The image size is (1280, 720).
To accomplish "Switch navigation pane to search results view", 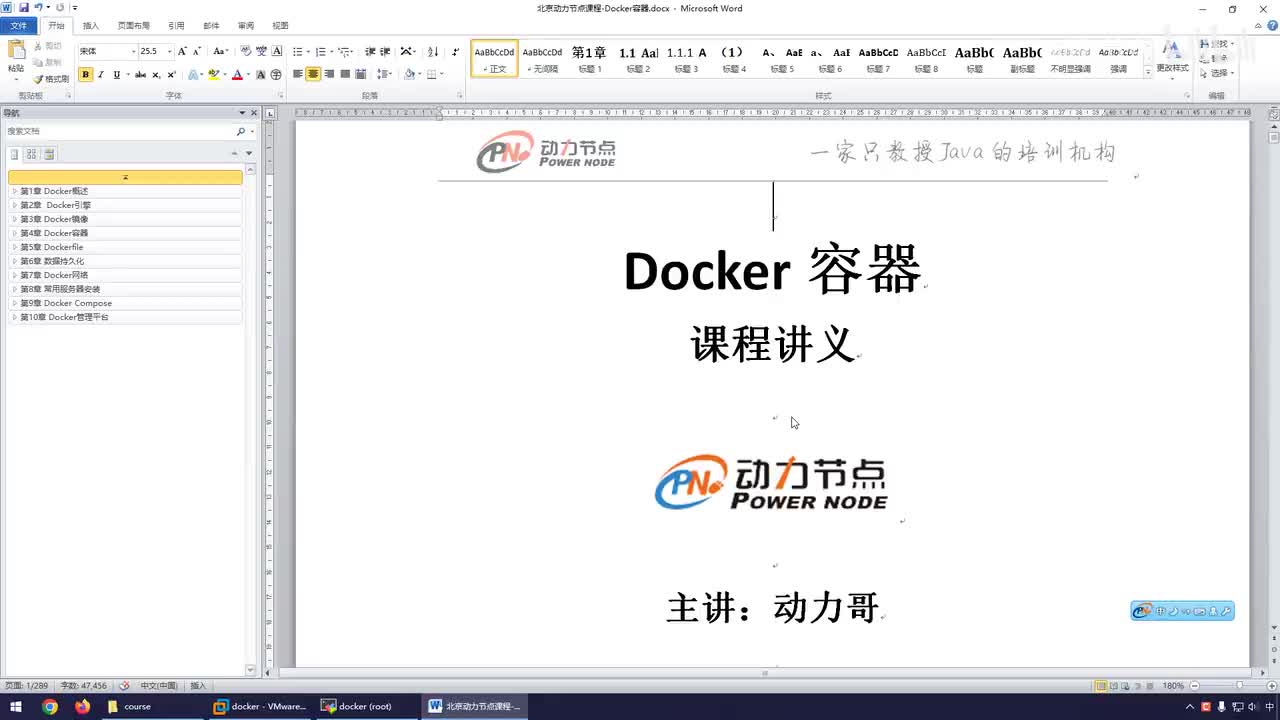I will [49, 154].
